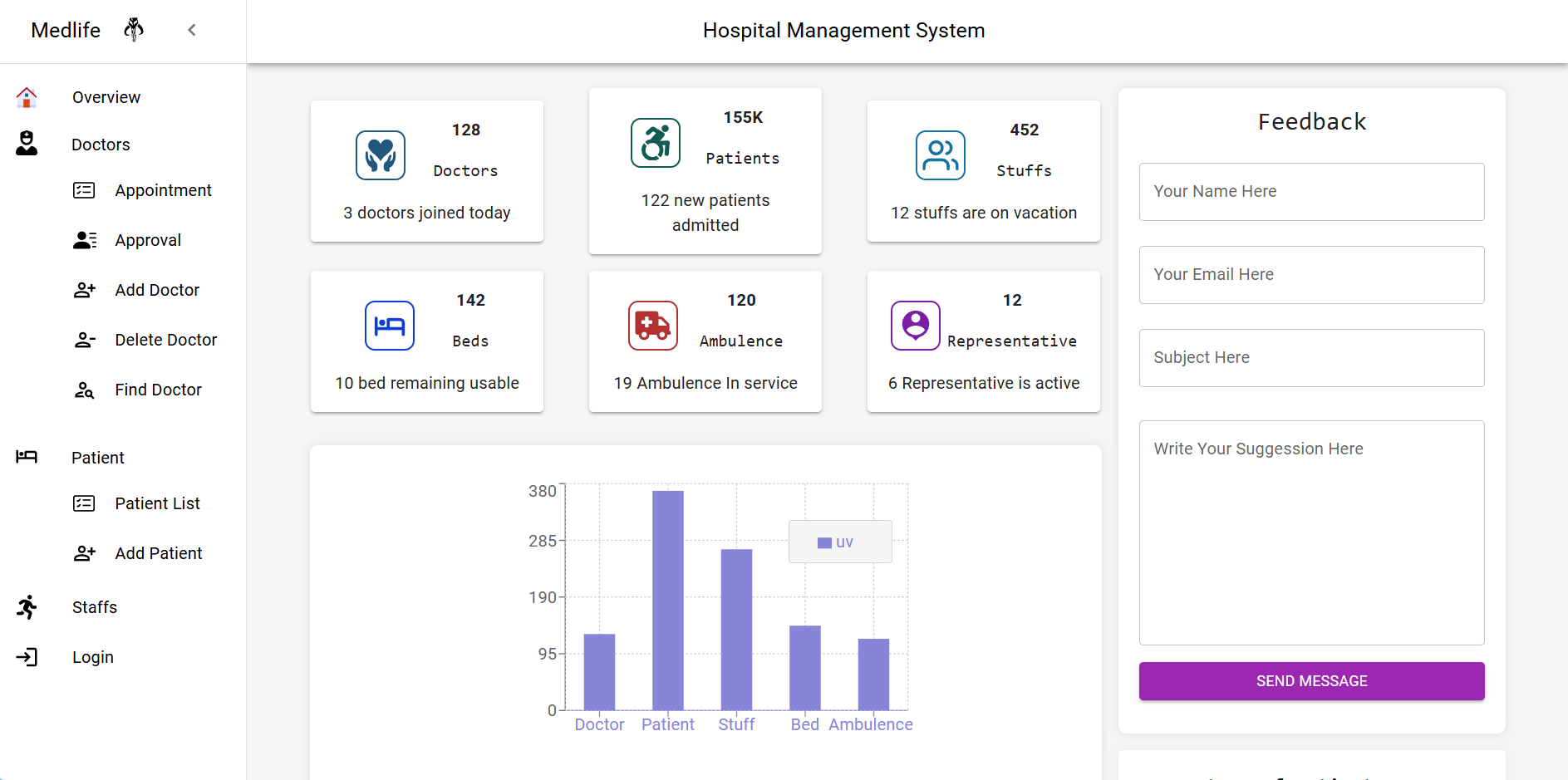Click the Doctor bar in the chart

click(x=599, y=672)
